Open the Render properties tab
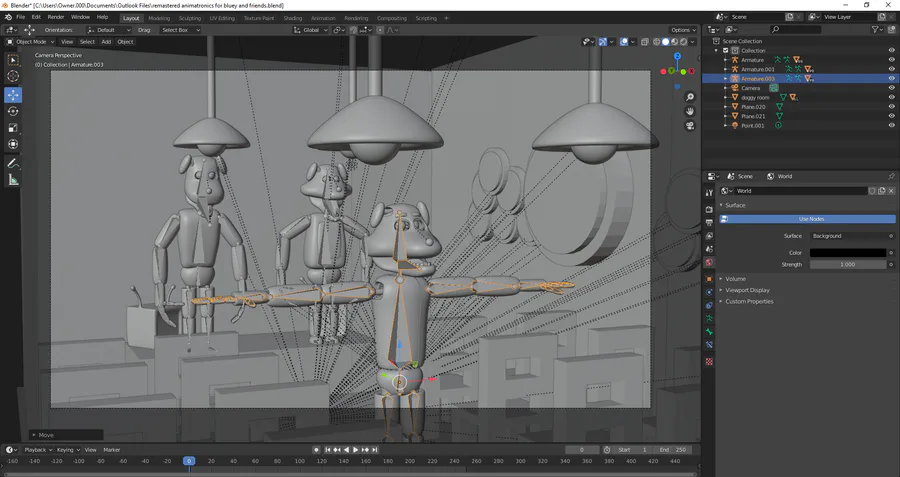900x477 pixels. tap(709, 210)
